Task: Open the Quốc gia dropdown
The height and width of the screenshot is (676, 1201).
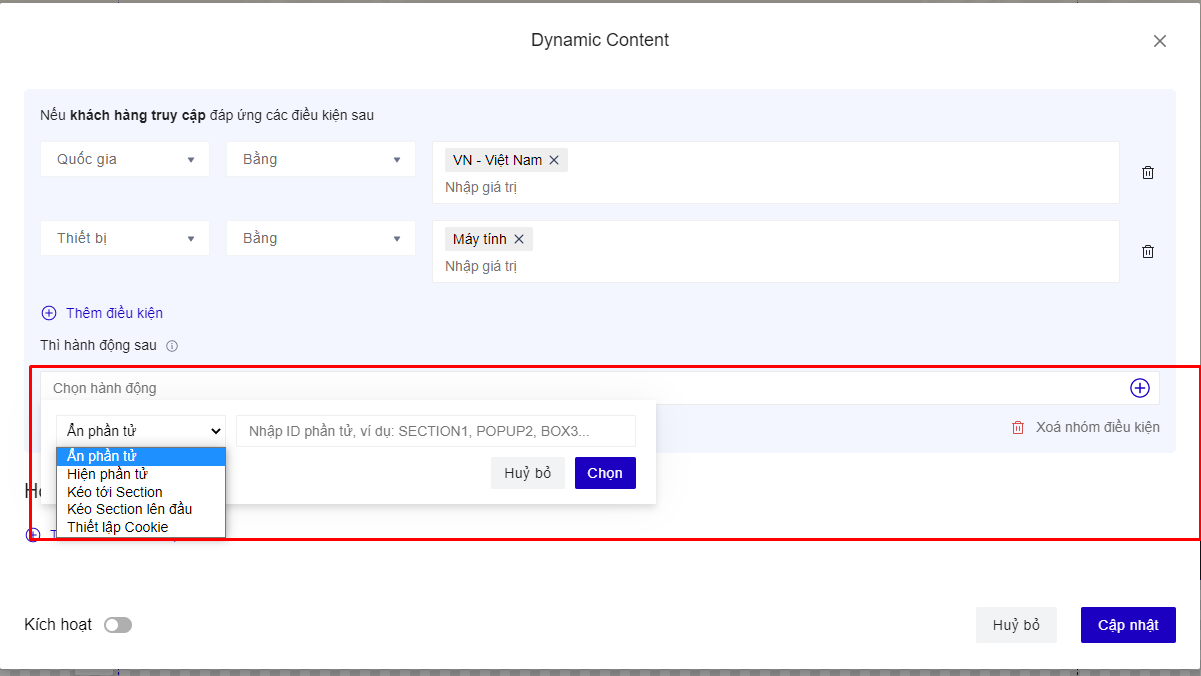Action: tap(125, 159)
